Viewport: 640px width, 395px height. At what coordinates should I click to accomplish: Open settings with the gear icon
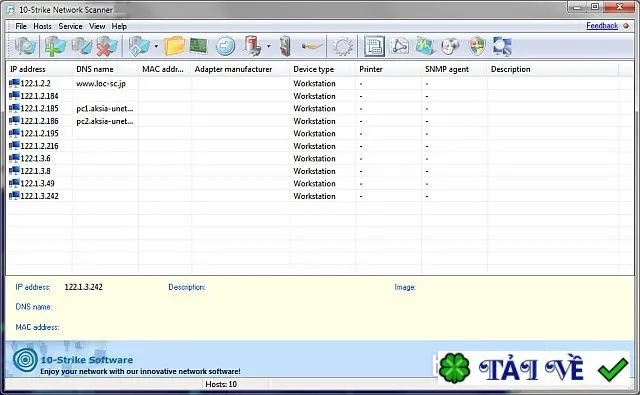[342, 46]
